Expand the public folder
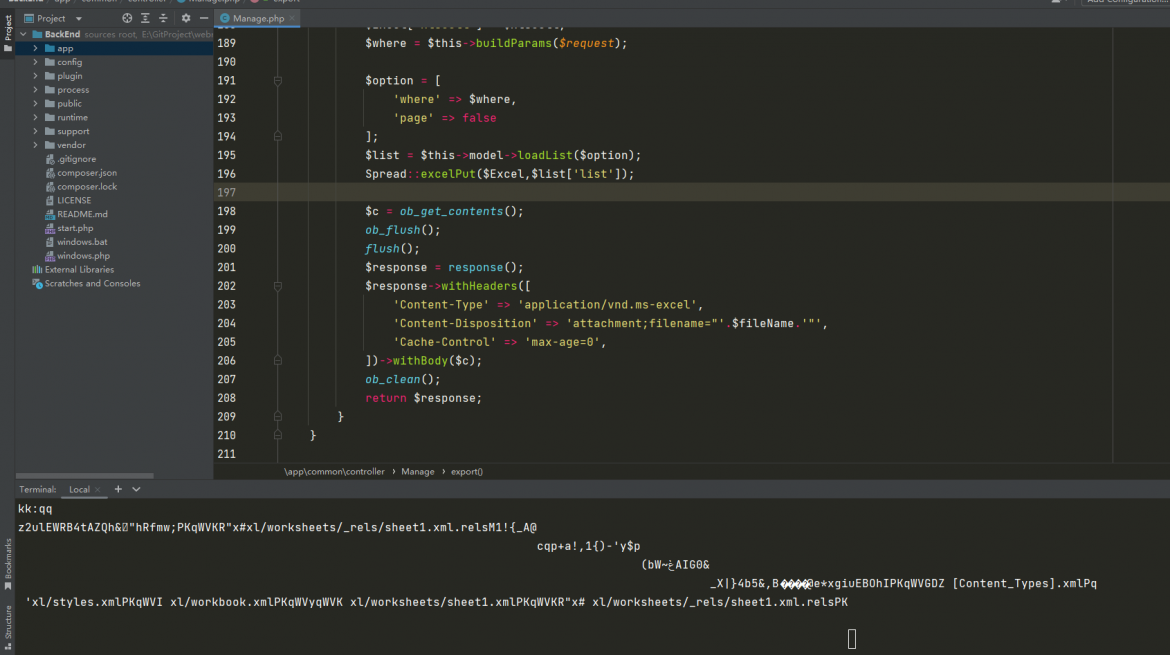Viewport: 1170px width, 655px height. tap(35, 104)
